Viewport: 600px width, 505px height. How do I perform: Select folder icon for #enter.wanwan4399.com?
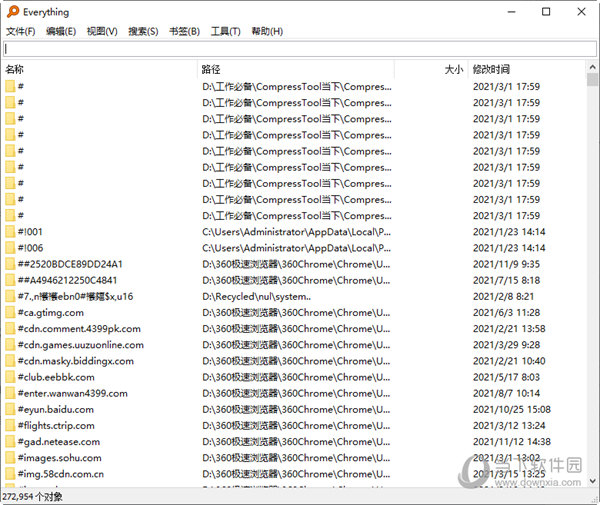10,393
